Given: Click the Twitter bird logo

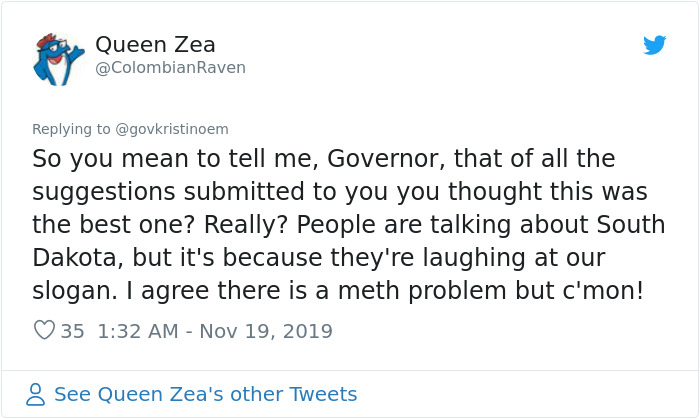Looking at the screenshot, I should 654,45.
